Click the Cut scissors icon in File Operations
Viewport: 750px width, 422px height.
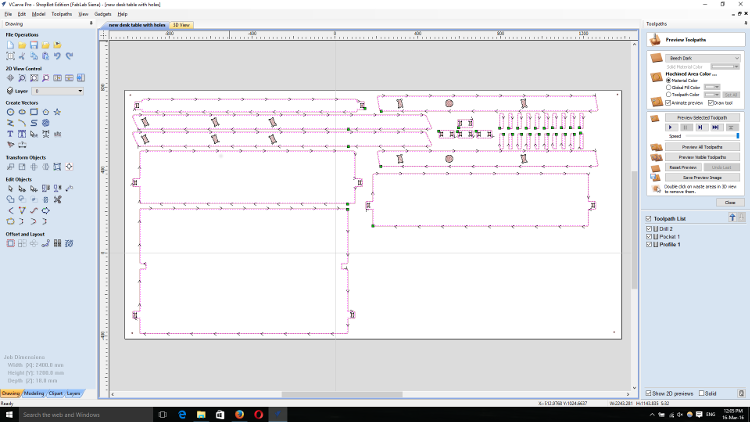coord(22,56)
